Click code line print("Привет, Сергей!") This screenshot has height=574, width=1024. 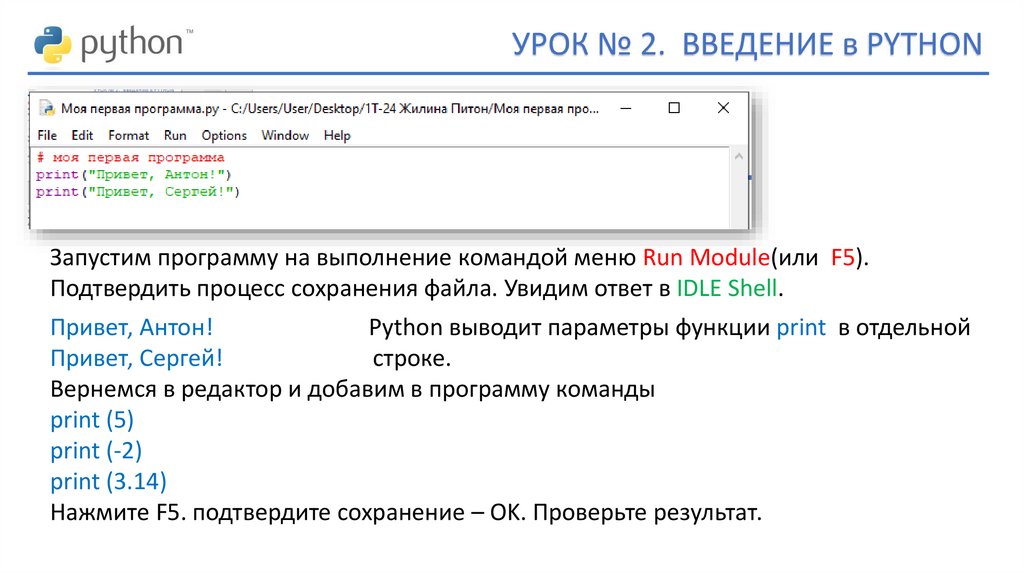pos(138,191)
